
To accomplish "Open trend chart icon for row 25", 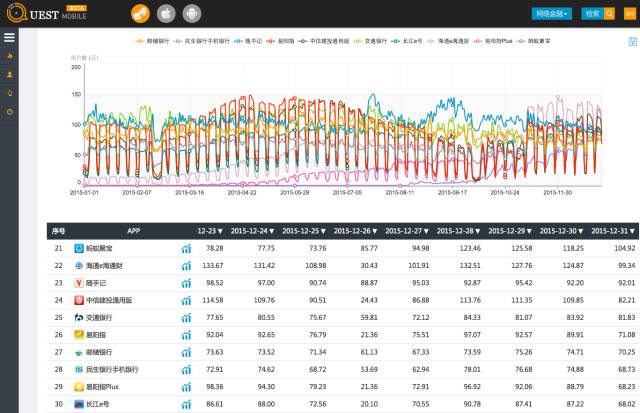I will [186, 318].
